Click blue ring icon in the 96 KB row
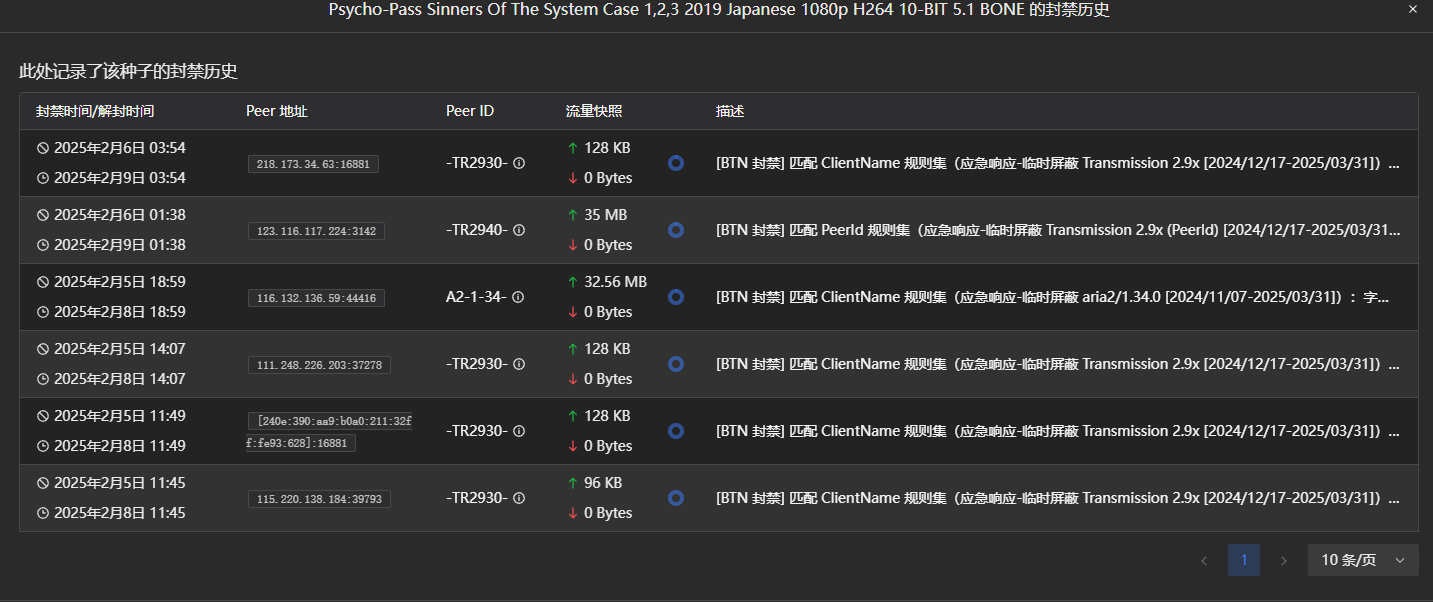Image resolution: width=1433 pixels, height=602 pixels. click(x=676, y=498)
